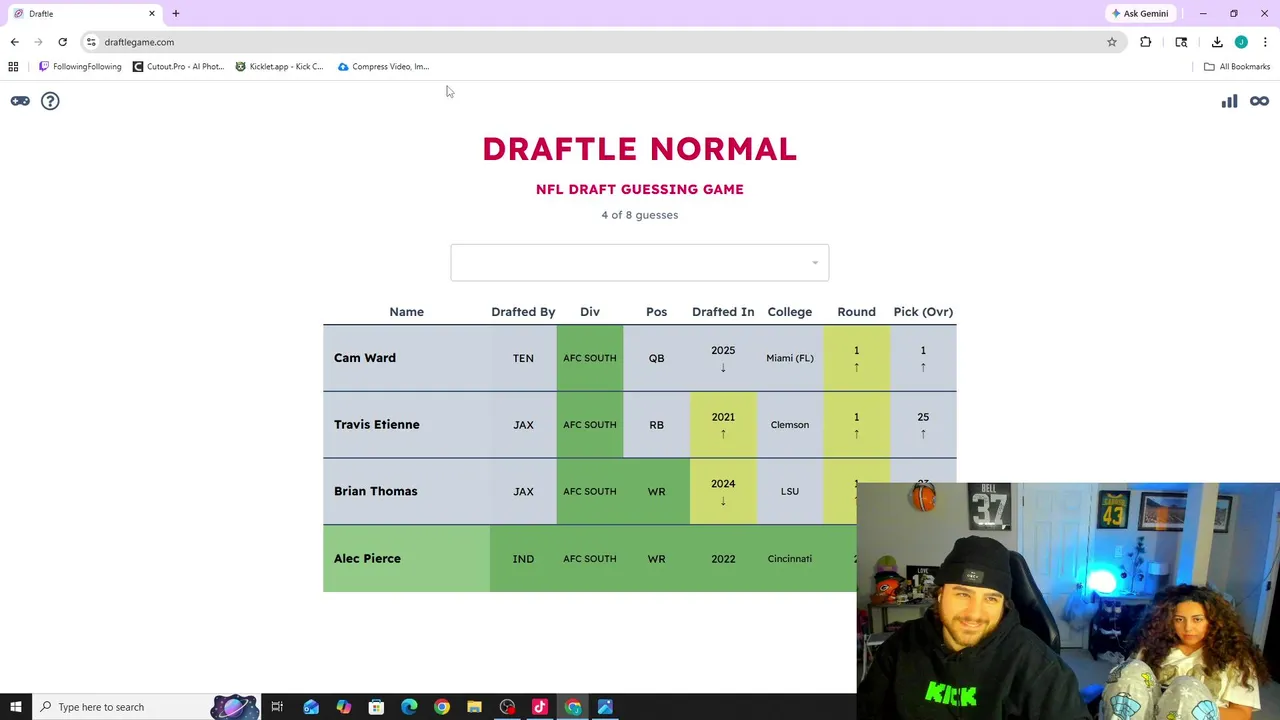Select the Travis Etienne name cell
Viewport: 1280px width, 720px height.
406,425
